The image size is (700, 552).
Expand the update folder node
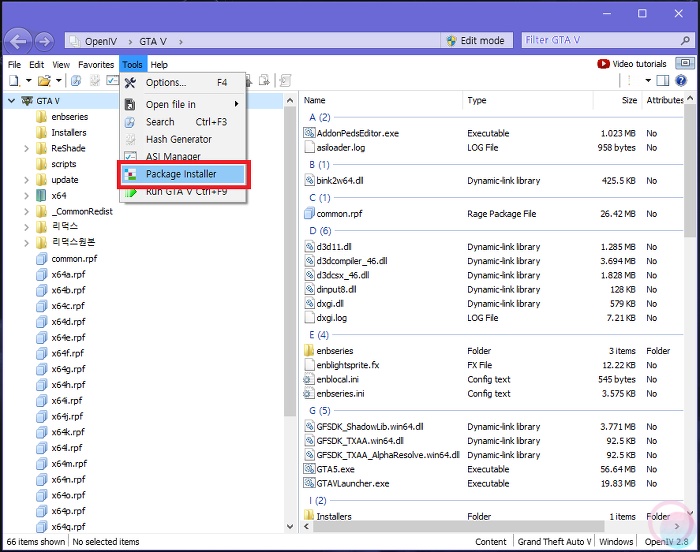(x=26, y=180)
